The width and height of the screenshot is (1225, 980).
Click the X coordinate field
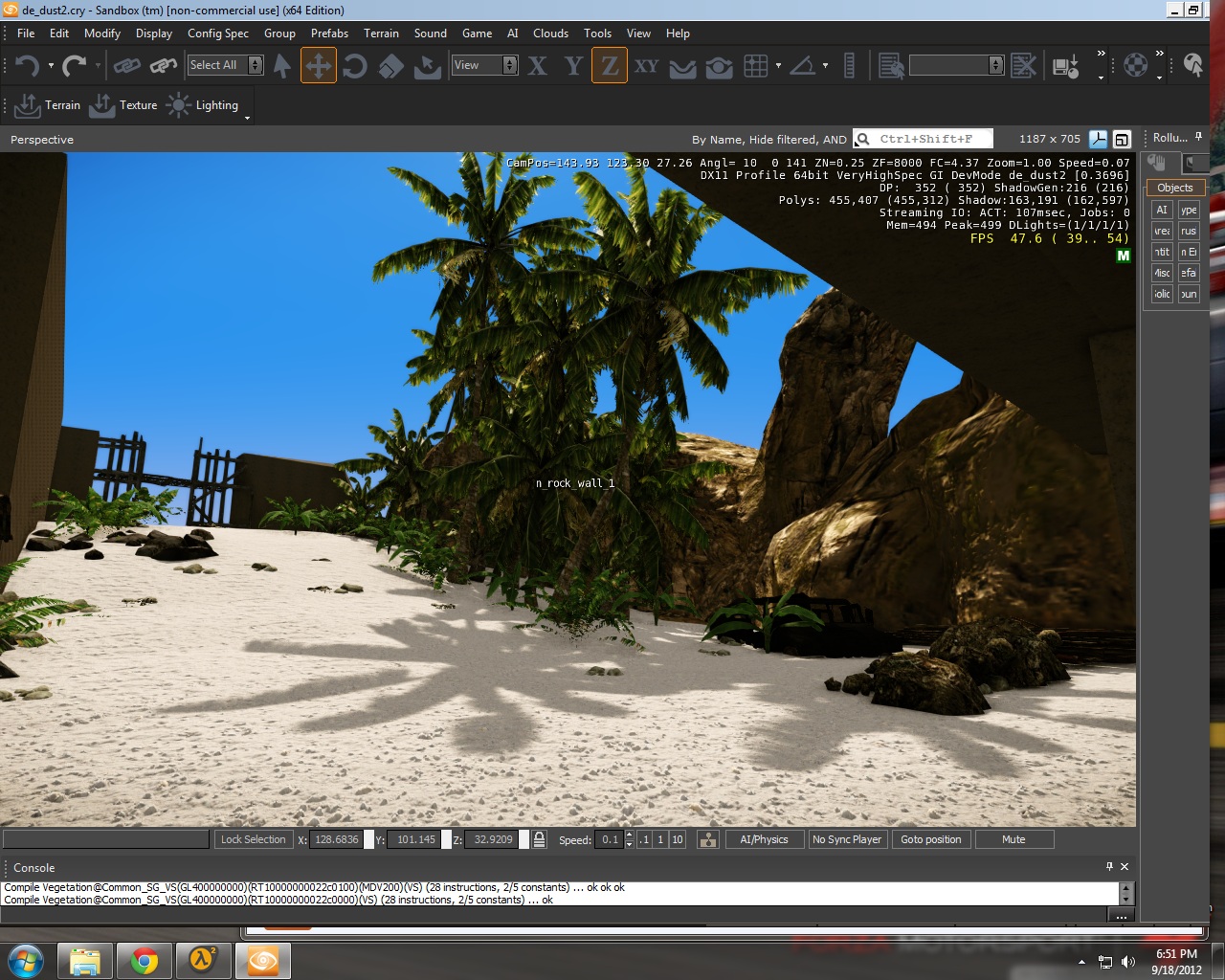click(337, 839)
